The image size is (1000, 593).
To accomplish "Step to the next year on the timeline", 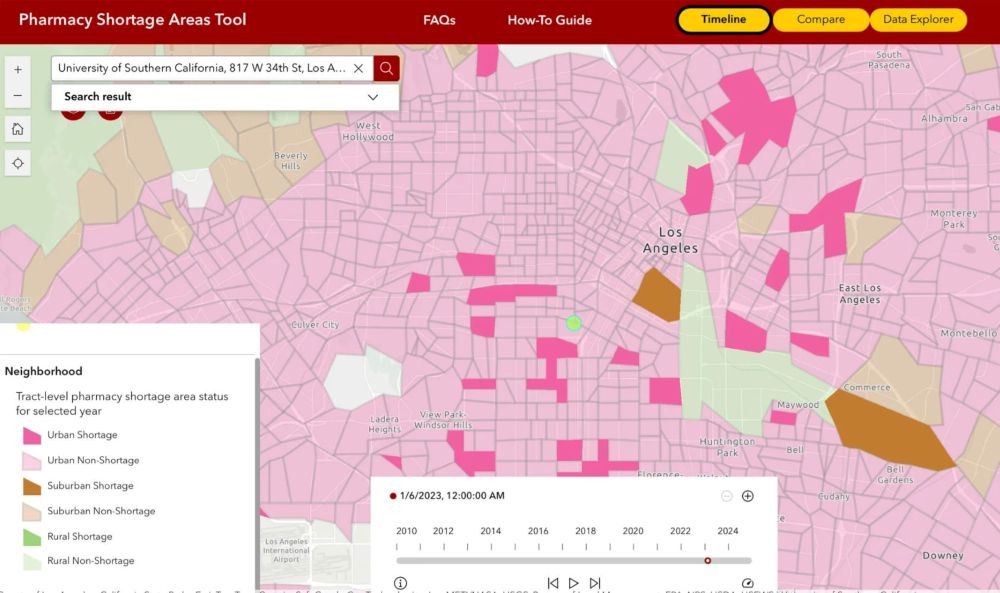I will (594, 582).
